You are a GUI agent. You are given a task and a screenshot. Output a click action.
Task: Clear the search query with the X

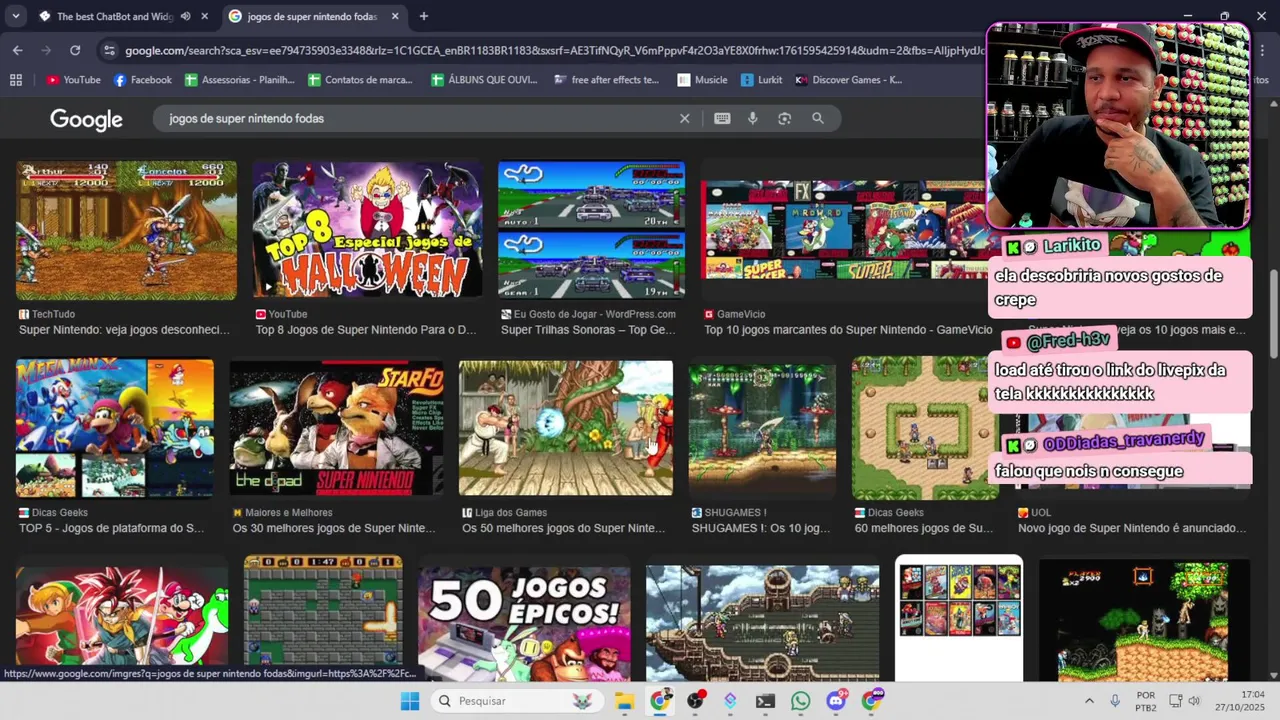tap(685, 118)
